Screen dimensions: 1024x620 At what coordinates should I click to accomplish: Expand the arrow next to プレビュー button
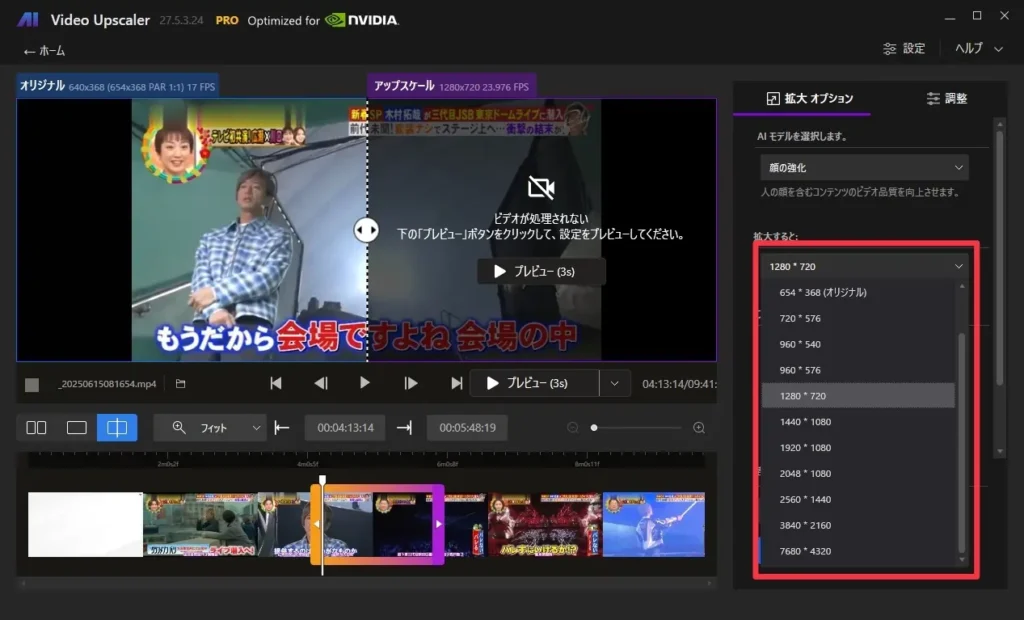pyautogui.click(x=615, y=383)
